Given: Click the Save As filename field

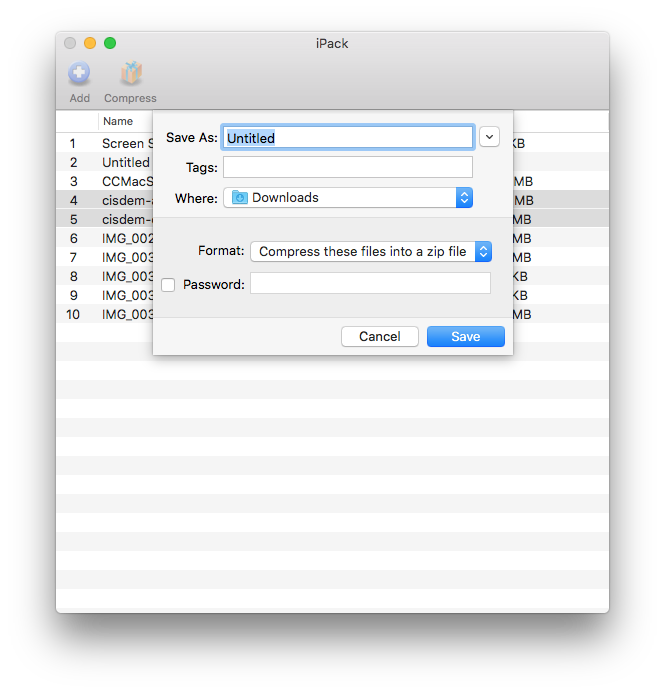Looking at the screenshot, I should (347, 138).
